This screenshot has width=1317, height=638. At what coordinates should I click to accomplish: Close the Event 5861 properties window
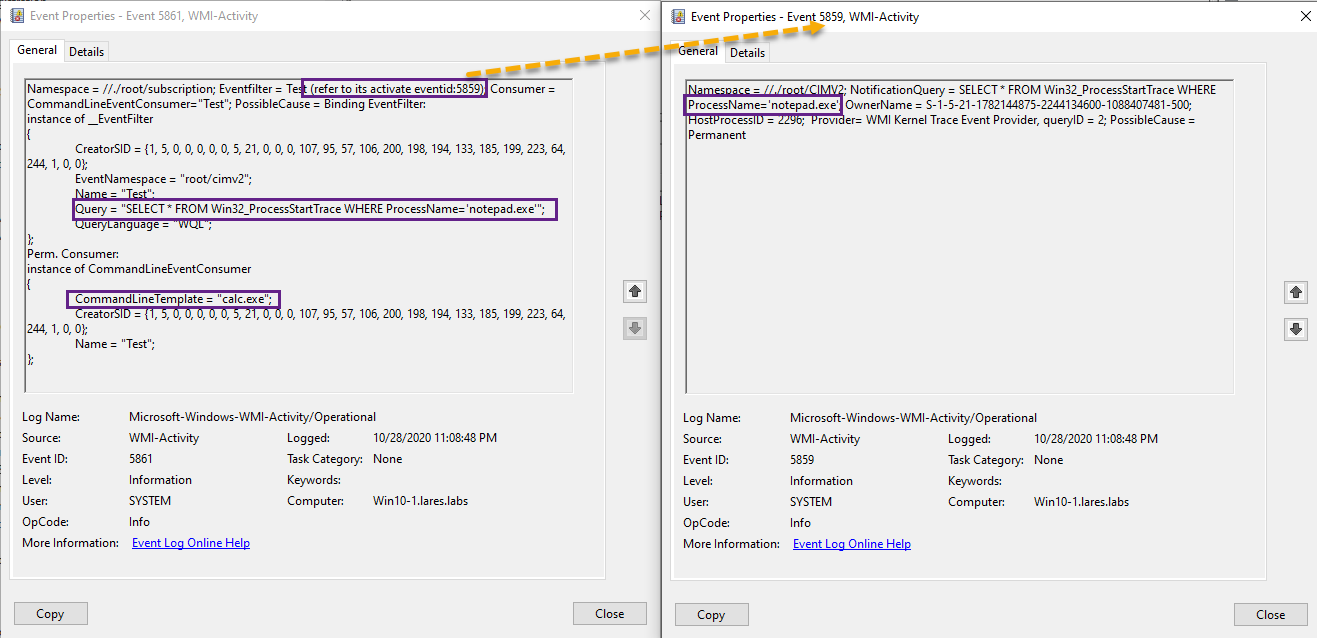click(x=645, y=15)
